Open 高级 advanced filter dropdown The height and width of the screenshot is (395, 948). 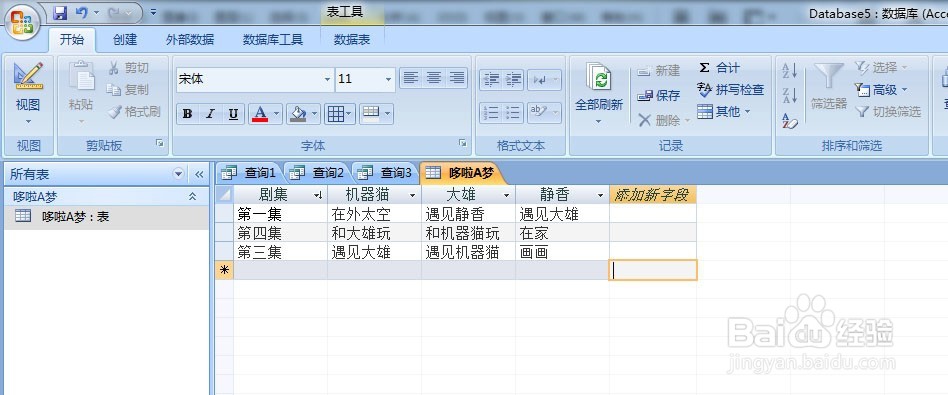tap(881, 90)
